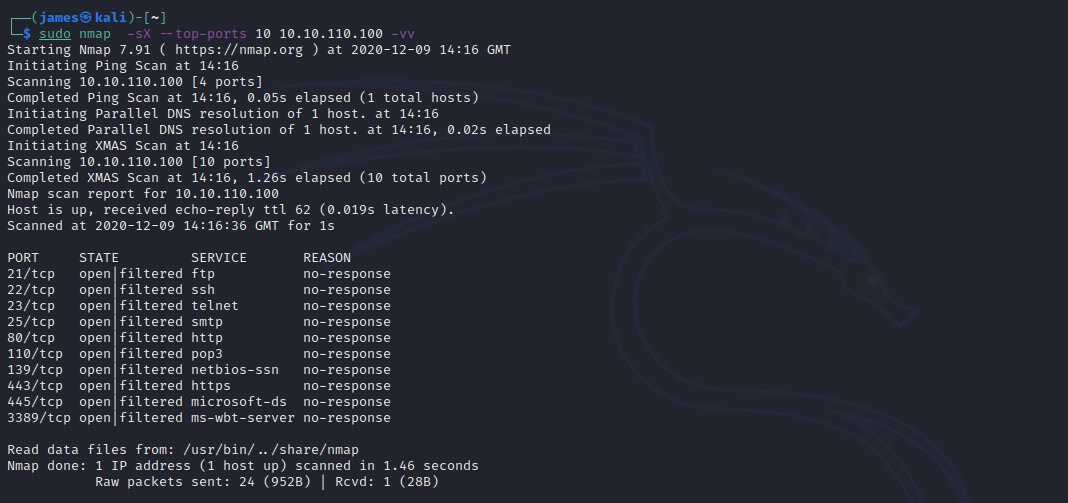Click the 'ftp' service name
The image size is (1068, 503).
(x=203, y=274)
